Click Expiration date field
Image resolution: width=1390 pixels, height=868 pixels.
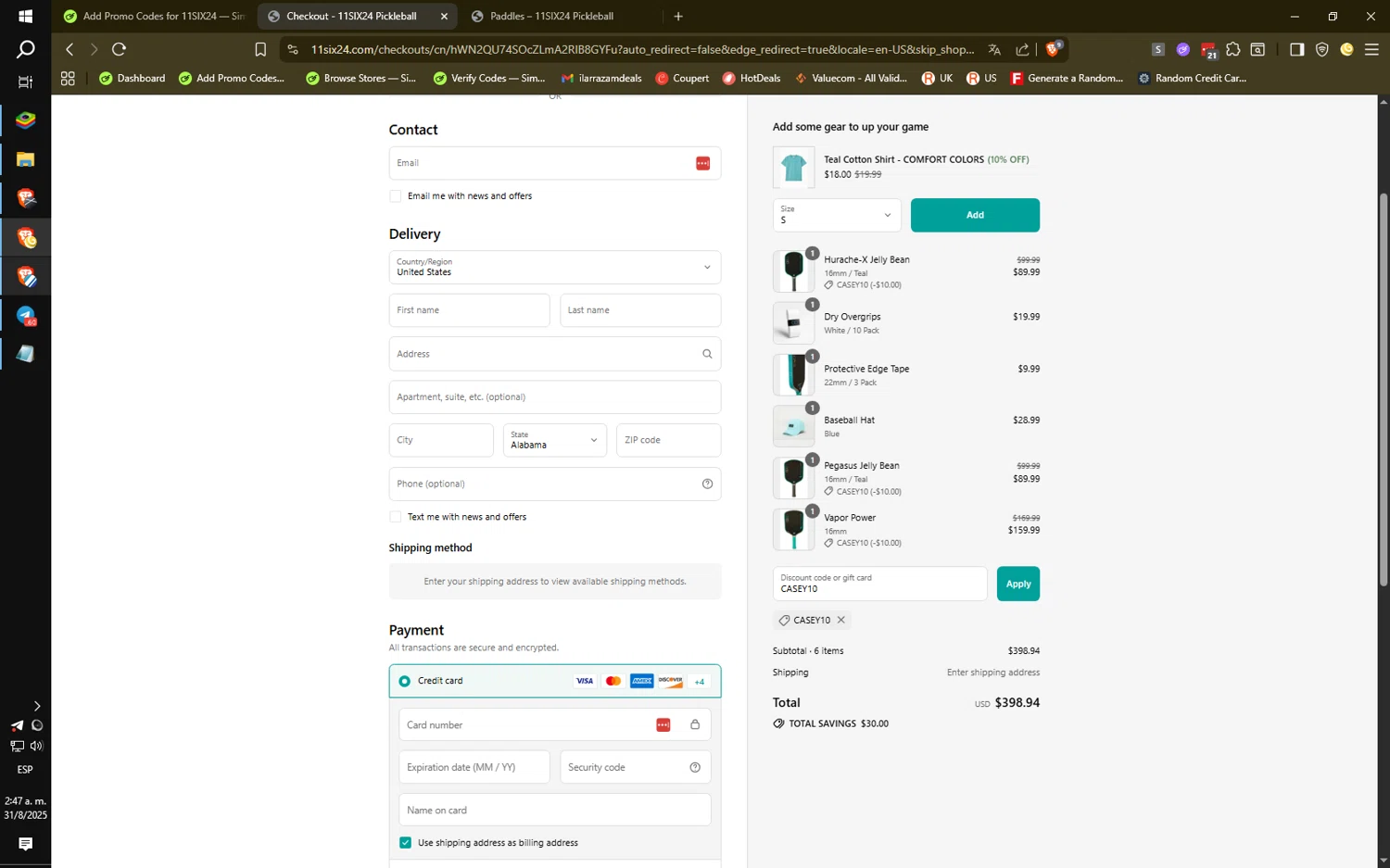coord(474,767)
